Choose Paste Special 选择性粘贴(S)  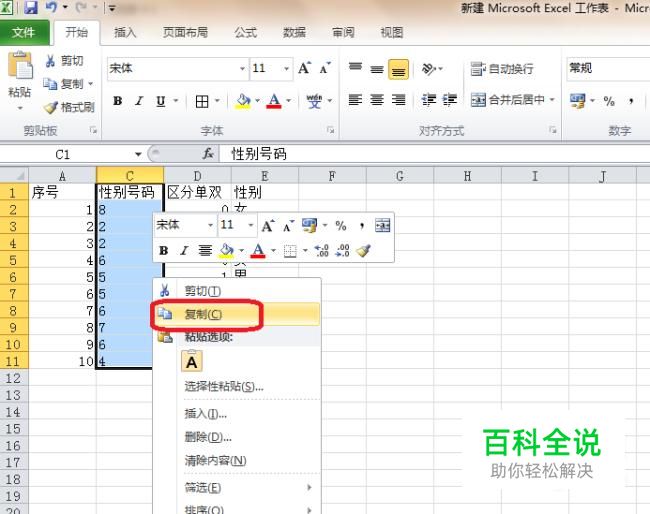pos(236,387)
